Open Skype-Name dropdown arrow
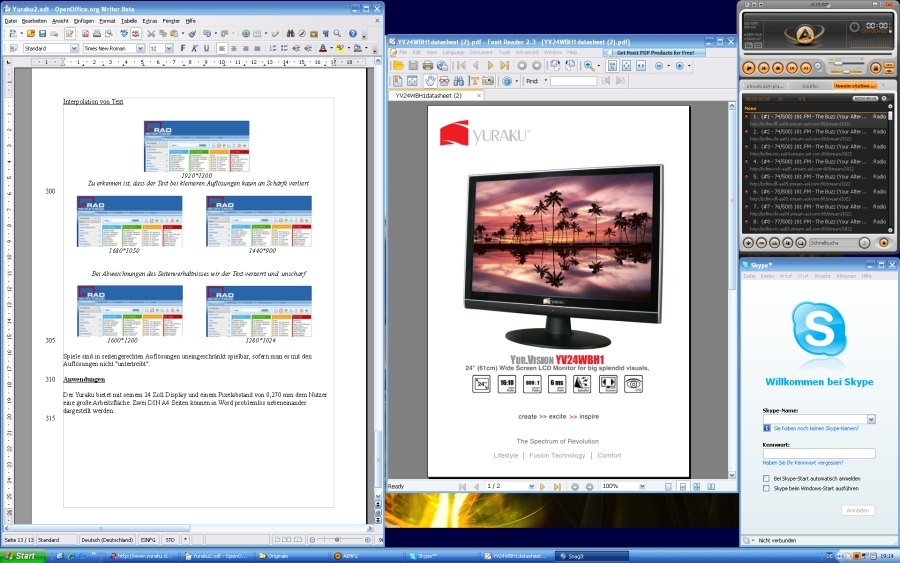This screenshot has width=900, height=563. 871,419
